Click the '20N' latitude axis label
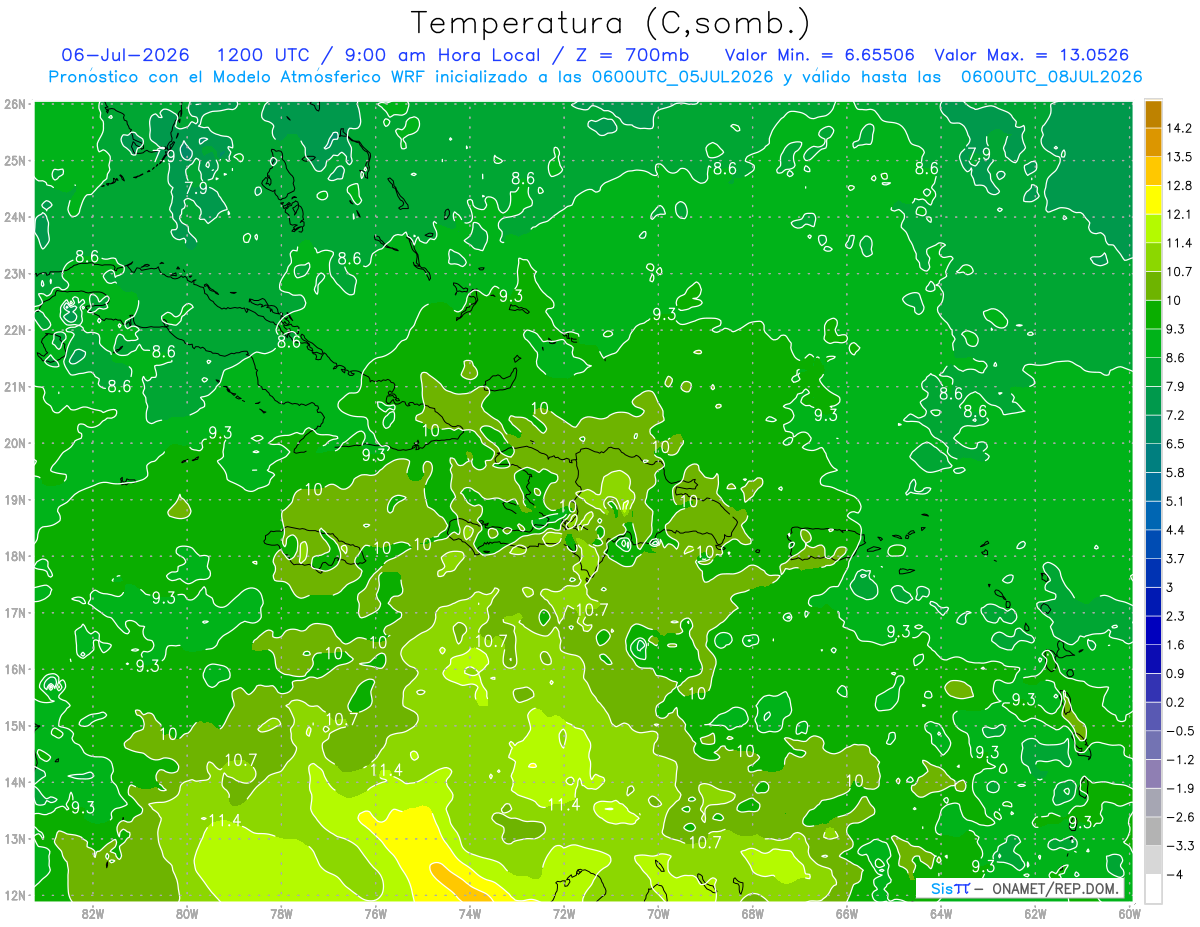Viewport: 1200px width, 927px height. click(14, 443)
